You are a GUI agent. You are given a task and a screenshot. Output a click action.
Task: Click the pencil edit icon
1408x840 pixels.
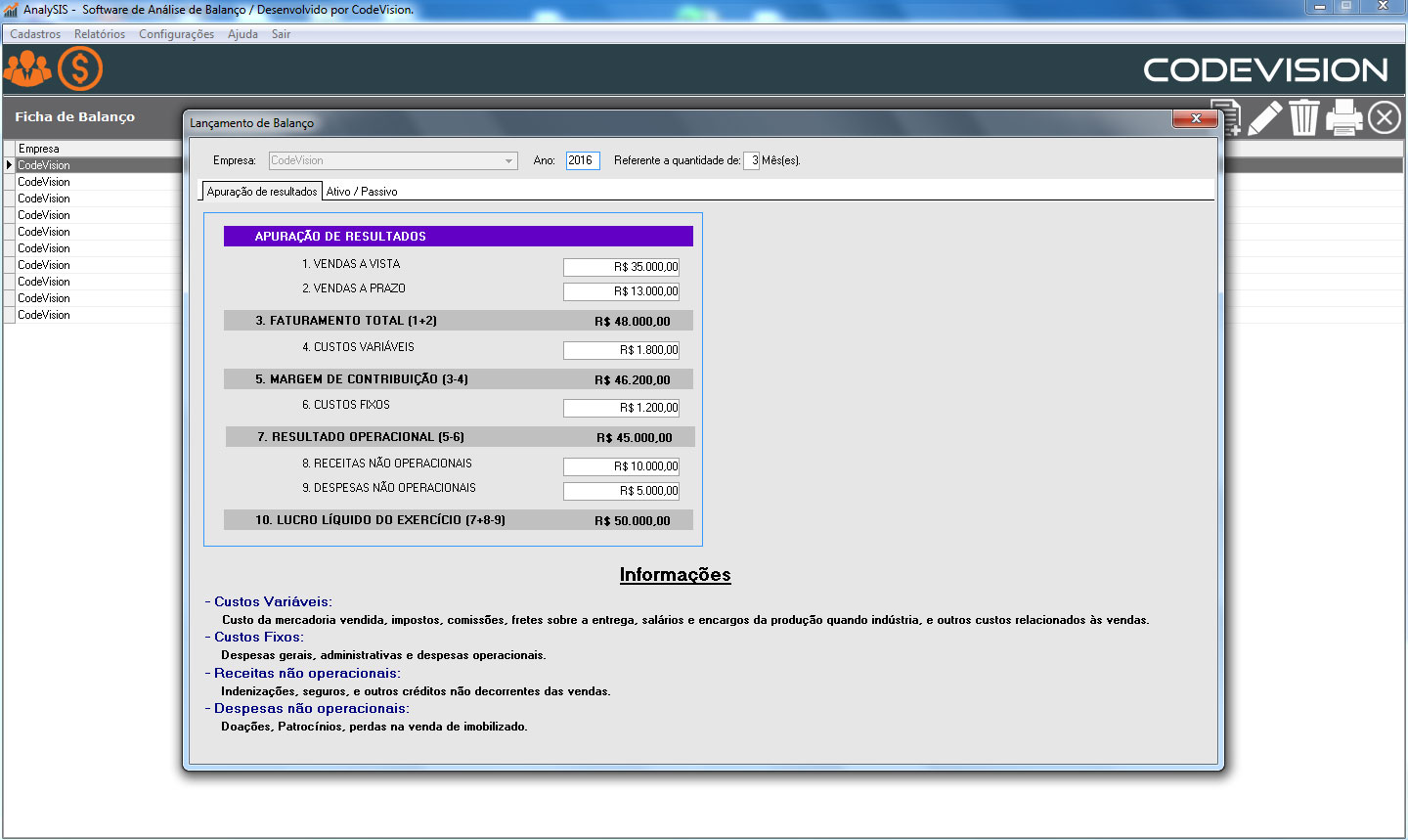coord(1264,118)
